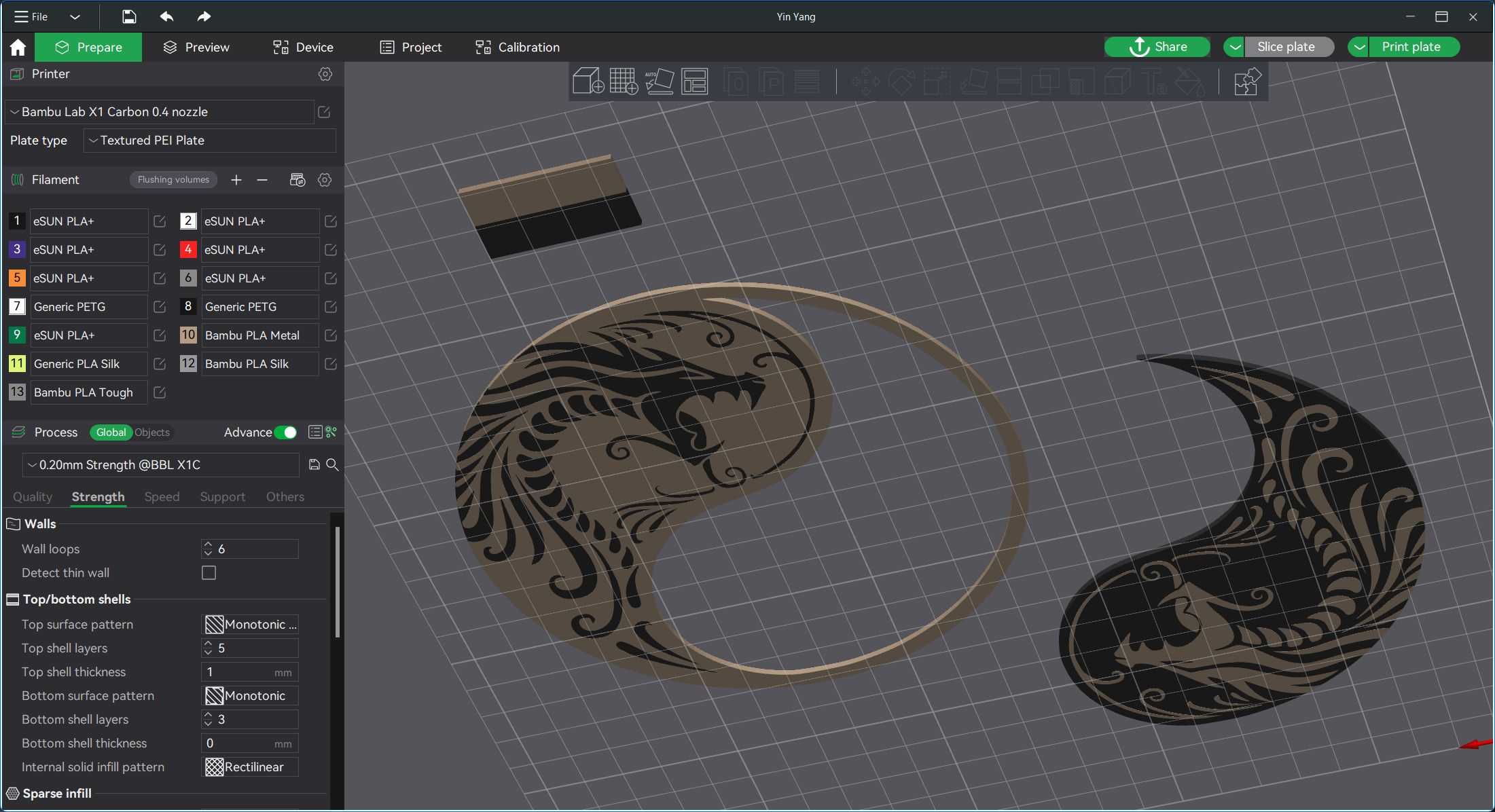Image resolution: width=1495 pixels, height=812 pixels.
Task: Open the filament 7 Generic PETG dropdown
Action: click(88, 307)
